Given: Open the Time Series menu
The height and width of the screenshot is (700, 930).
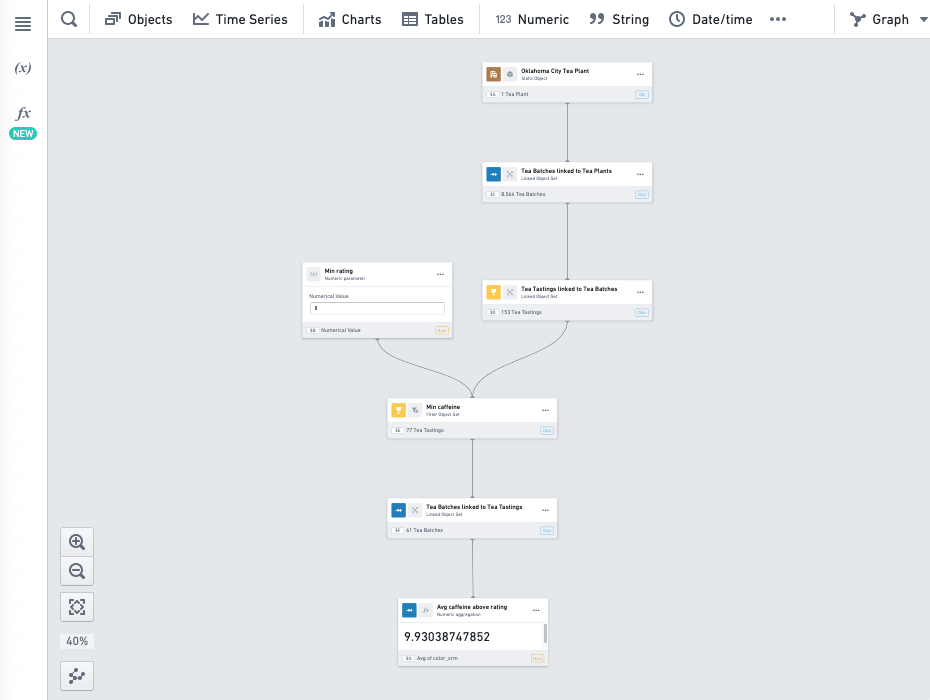Looking at the screenshot, I should tap(240, 20).
